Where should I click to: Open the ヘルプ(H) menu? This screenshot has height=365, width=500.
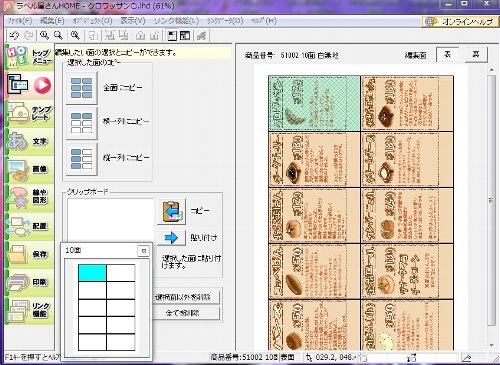click(x=263, y=21)
